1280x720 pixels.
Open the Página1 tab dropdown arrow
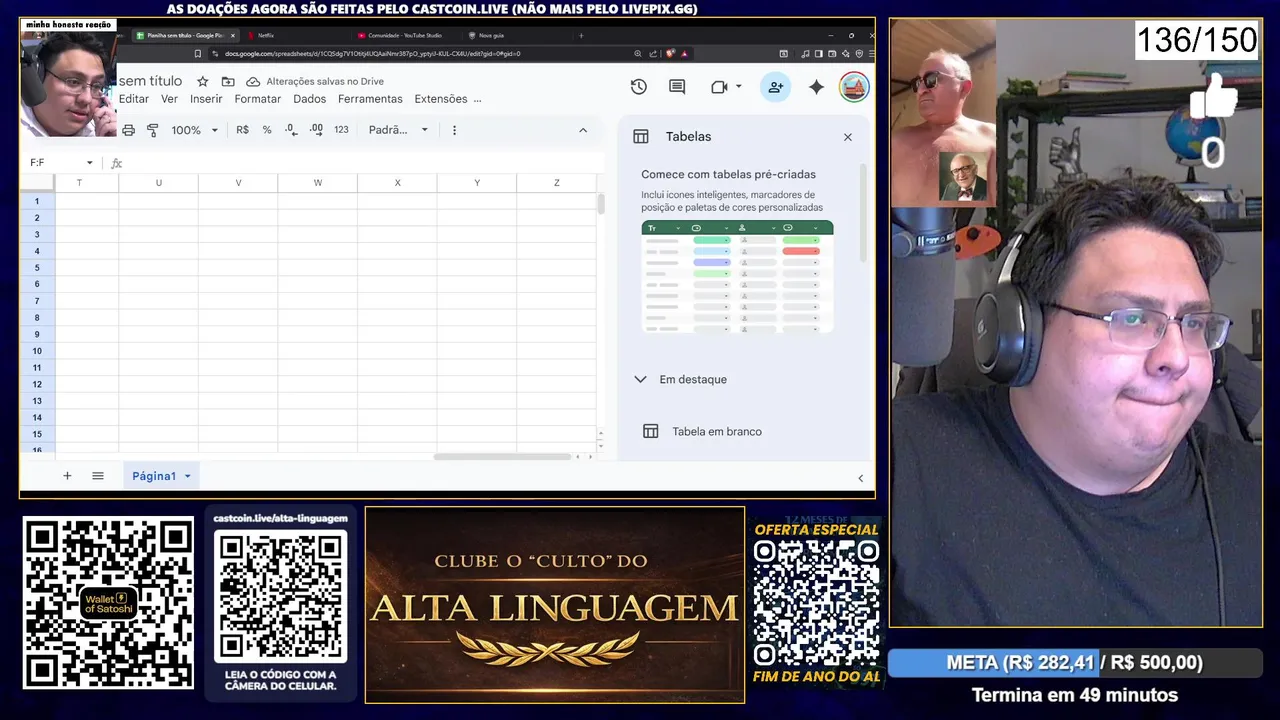187,476
